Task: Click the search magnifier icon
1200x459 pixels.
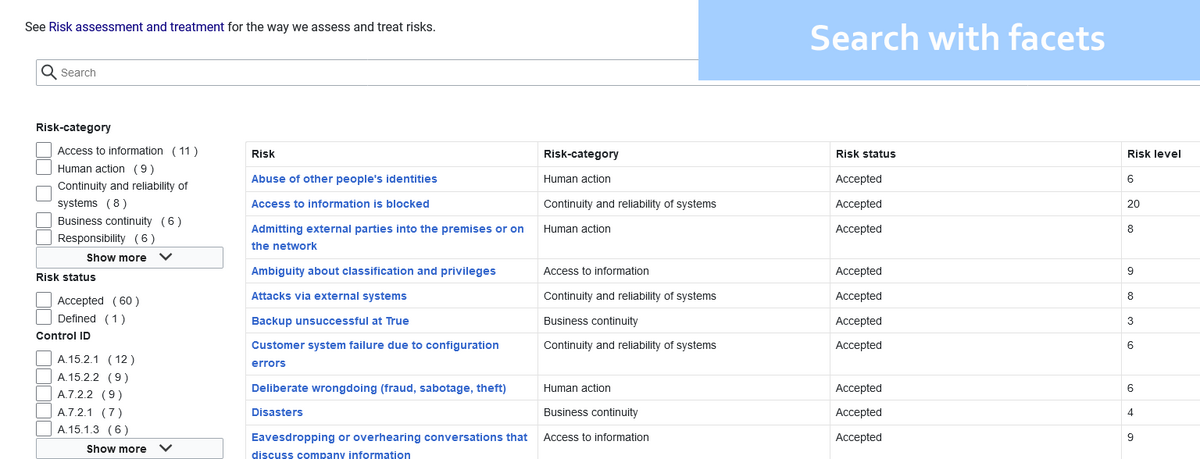Action: click(x=48, y=72)
